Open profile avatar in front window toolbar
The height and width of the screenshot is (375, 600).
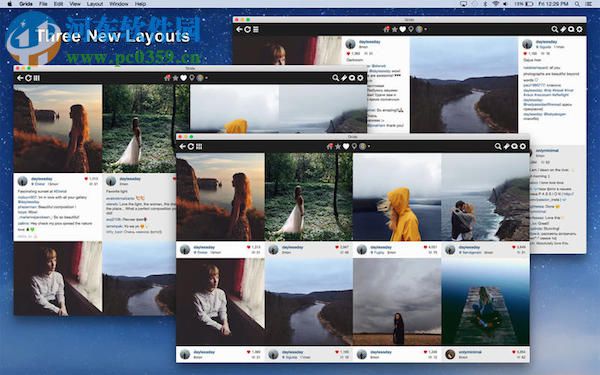(362, 146)
